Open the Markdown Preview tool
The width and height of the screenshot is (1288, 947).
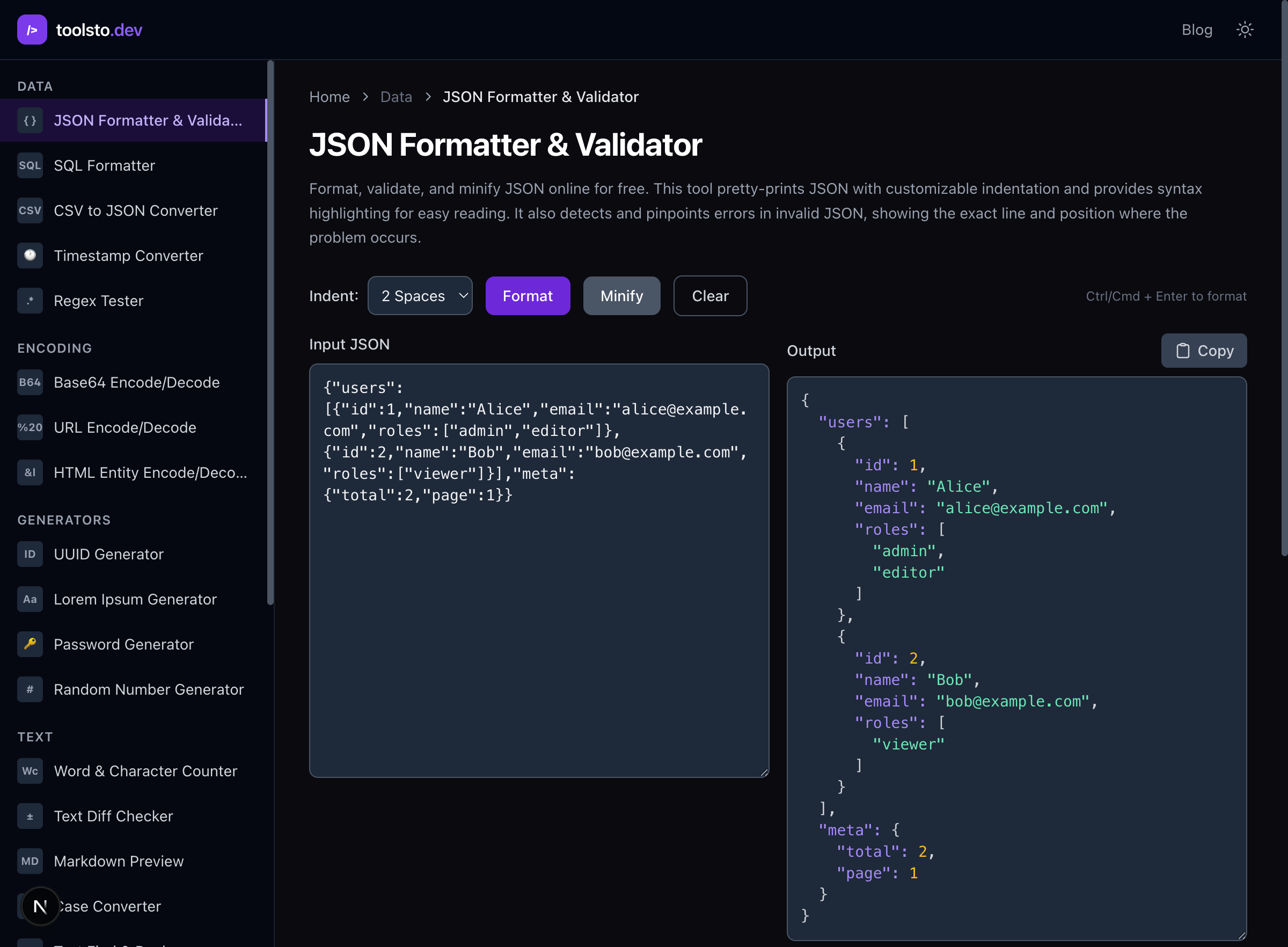click(119, 861)
